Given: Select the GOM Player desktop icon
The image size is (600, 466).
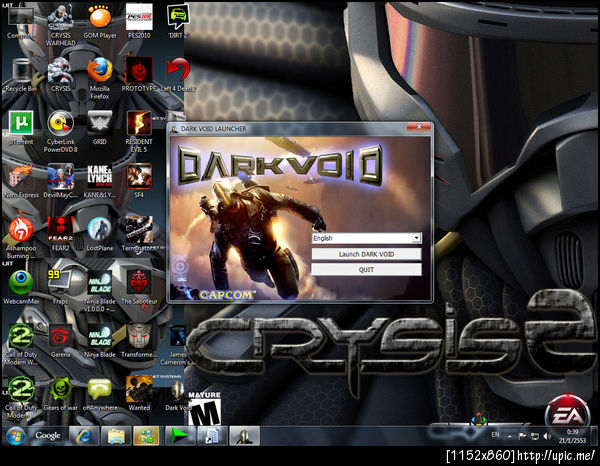Looking at the screenshot, I should click(x=100, y=22).
